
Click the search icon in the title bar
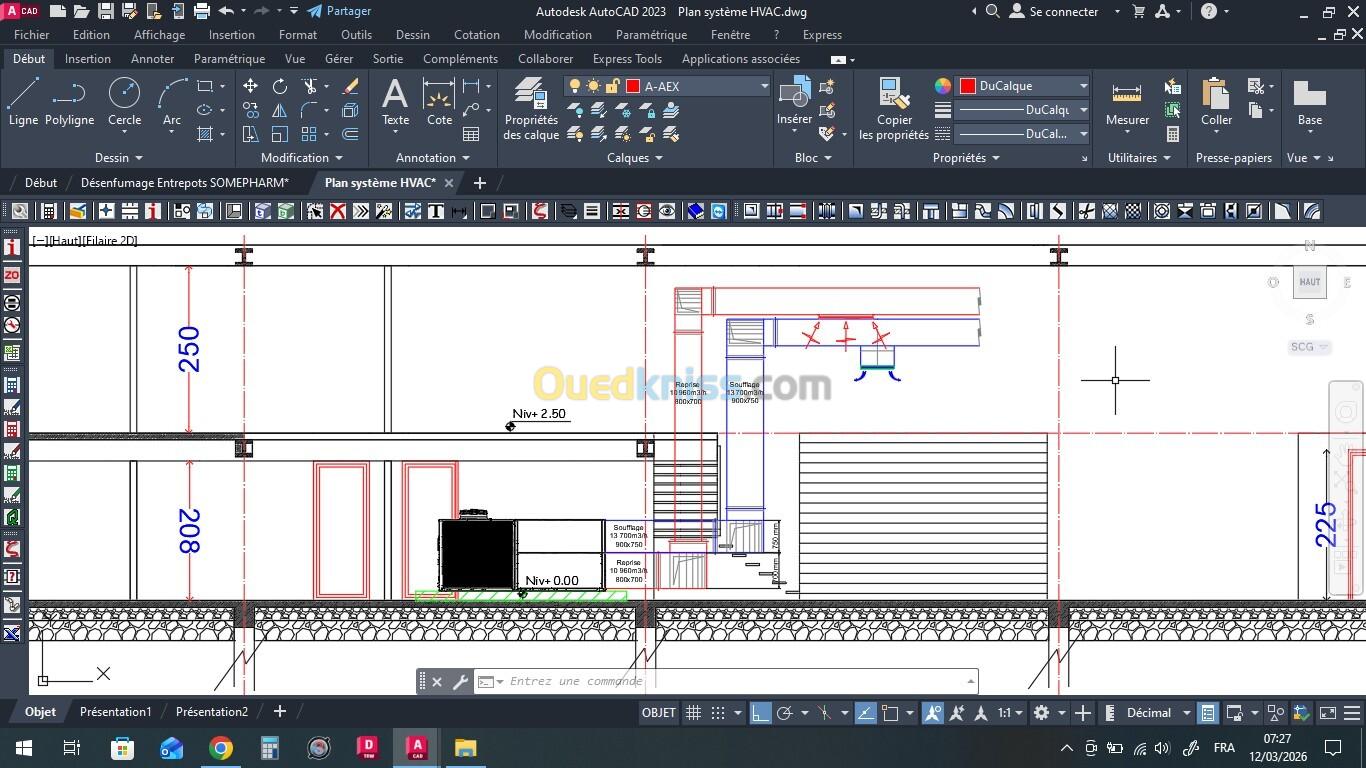[x=992, y=11]
